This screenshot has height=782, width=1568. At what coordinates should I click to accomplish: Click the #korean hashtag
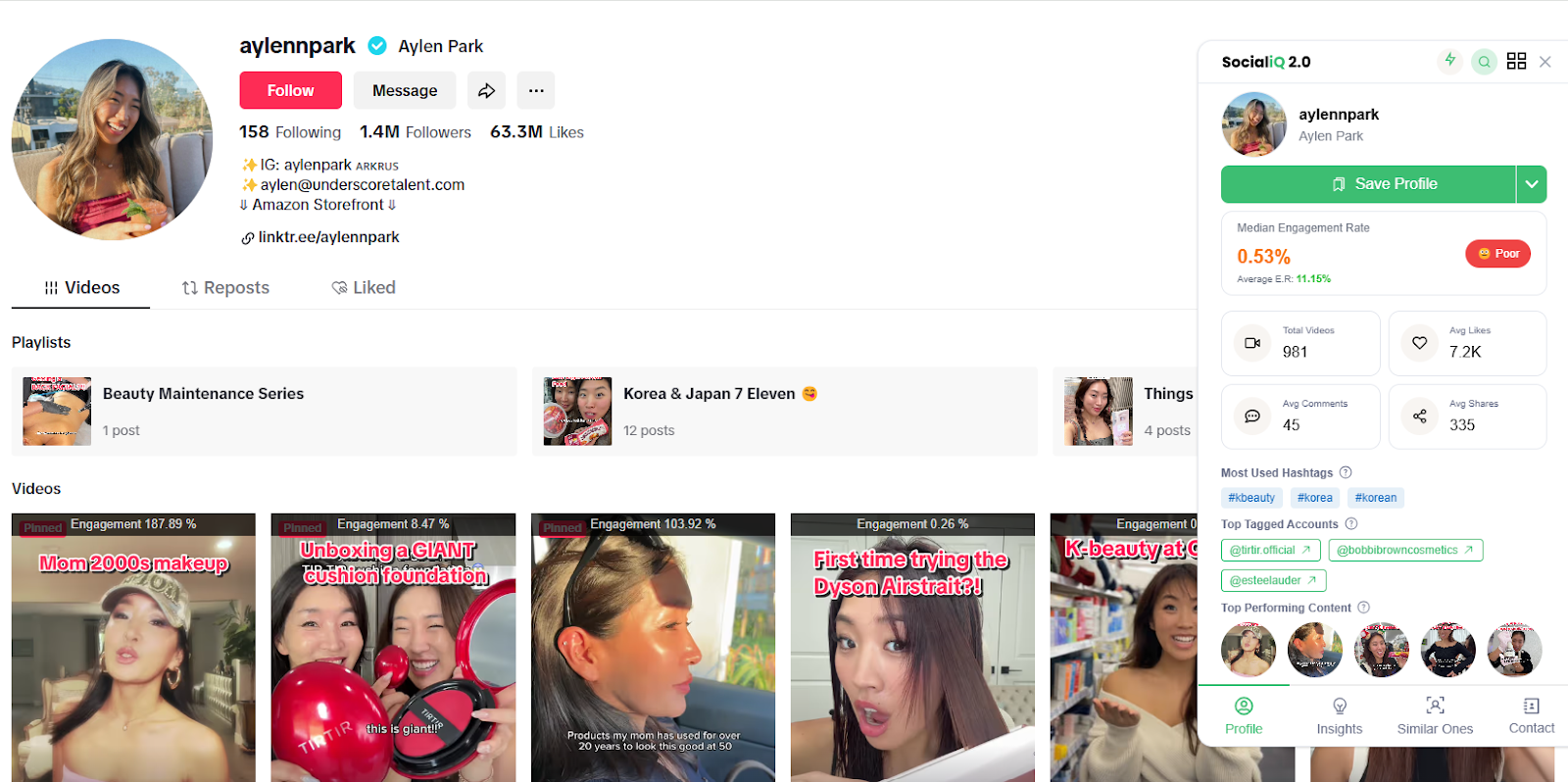pyautogui.click(x=1376, y=498)
